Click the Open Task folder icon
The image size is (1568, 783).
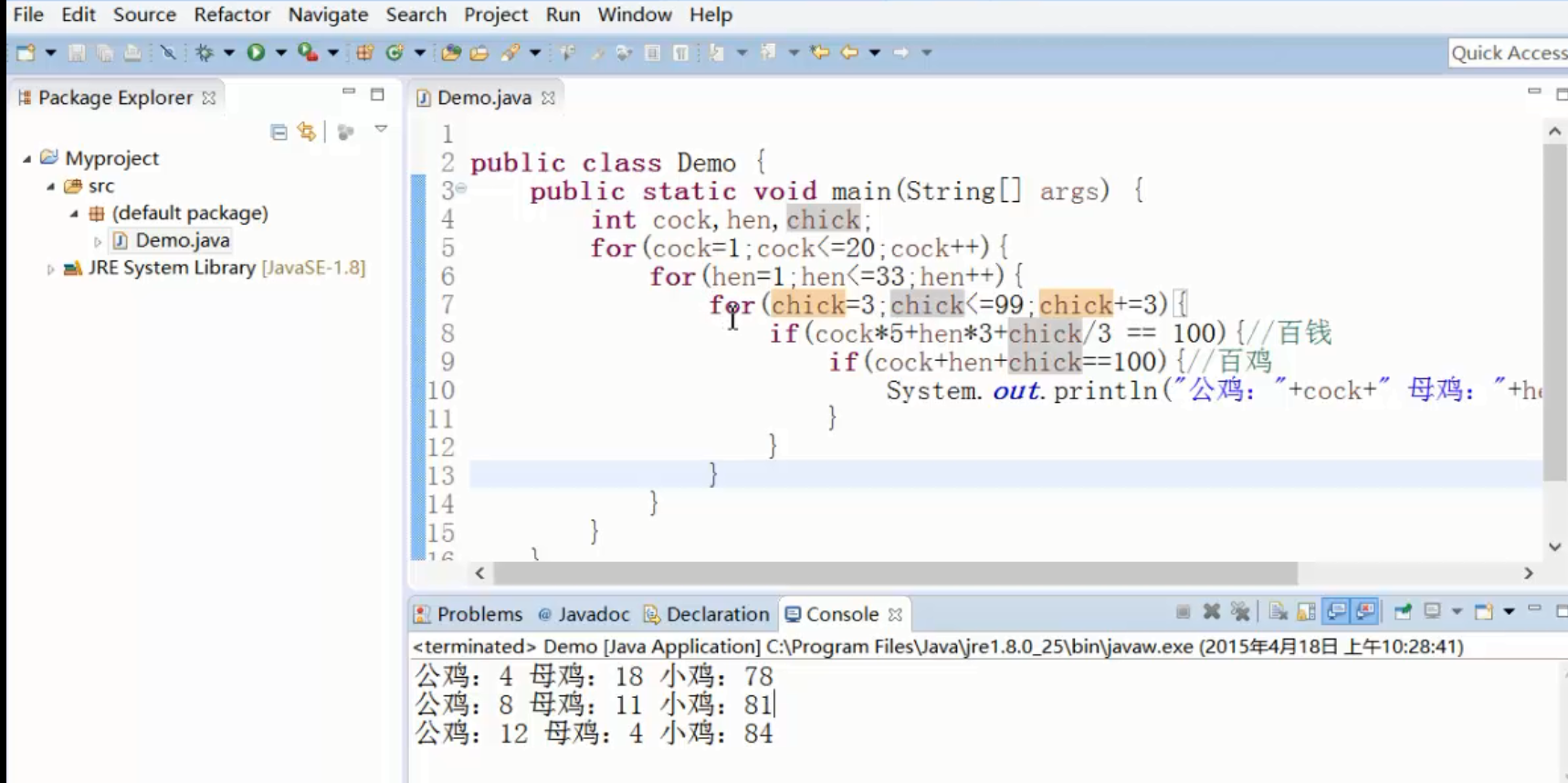click(479, 53)
